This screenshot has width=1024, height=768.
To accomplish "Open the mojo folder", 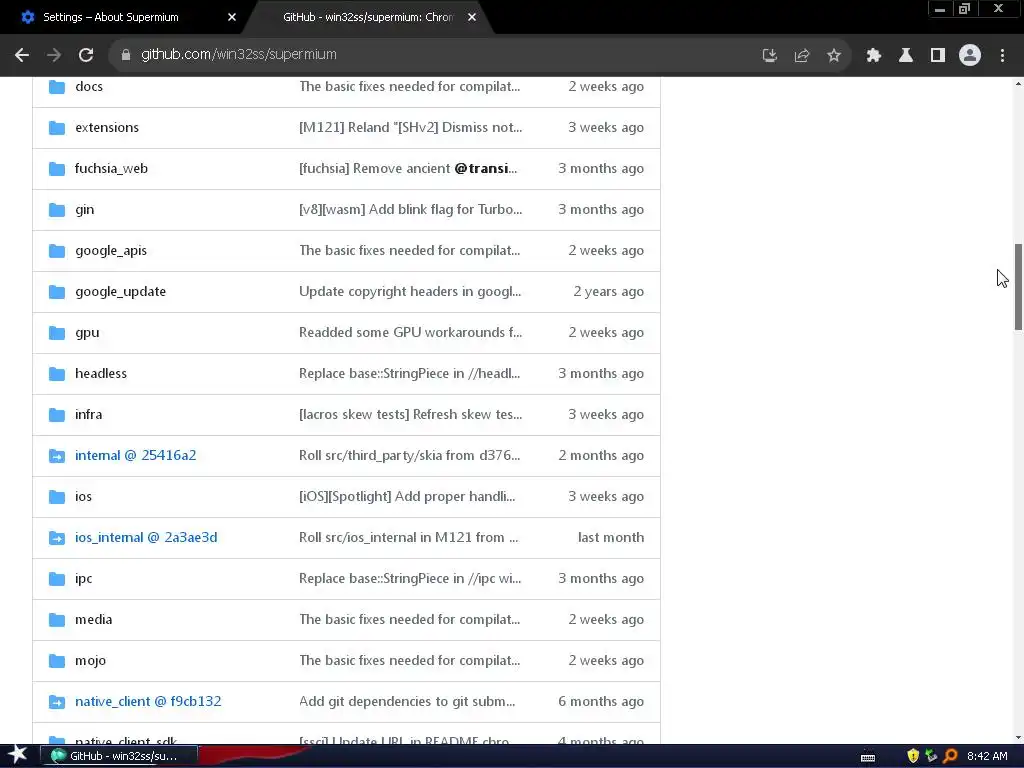I will pyautogui.click(x=90, y=660).
